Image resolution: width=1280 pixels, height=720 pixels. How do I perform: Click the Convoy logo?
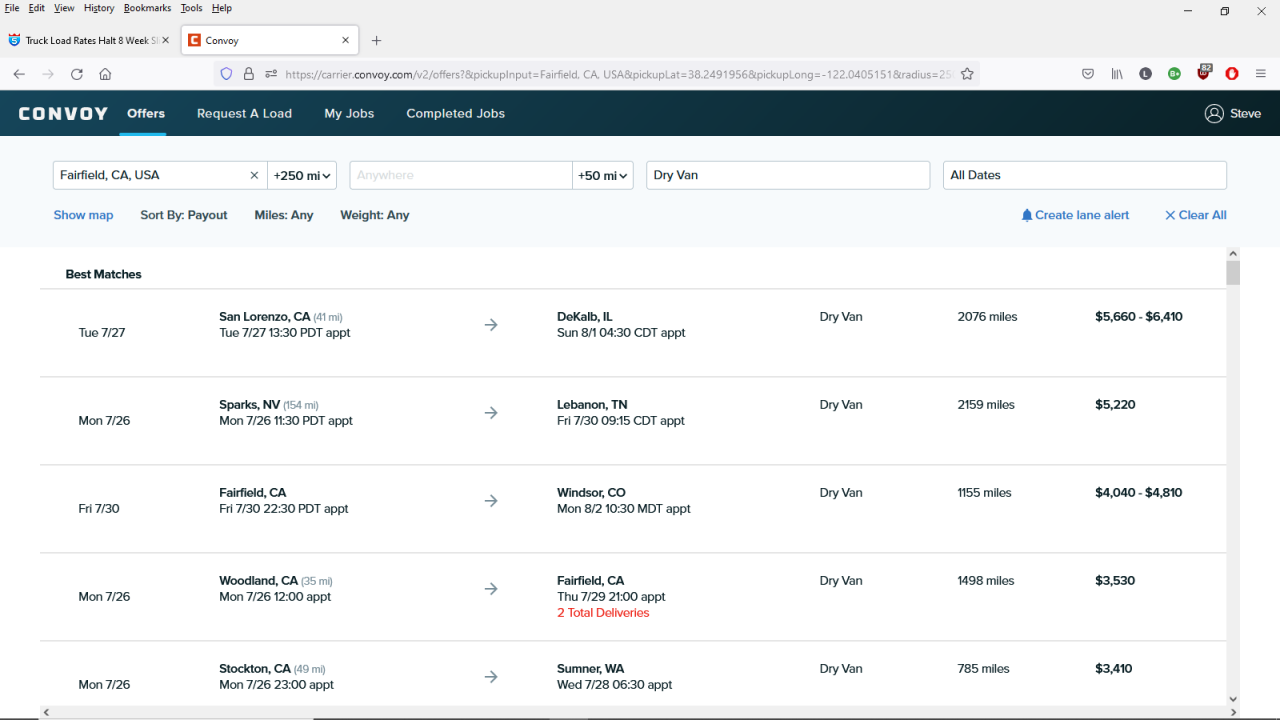point(63,114)
